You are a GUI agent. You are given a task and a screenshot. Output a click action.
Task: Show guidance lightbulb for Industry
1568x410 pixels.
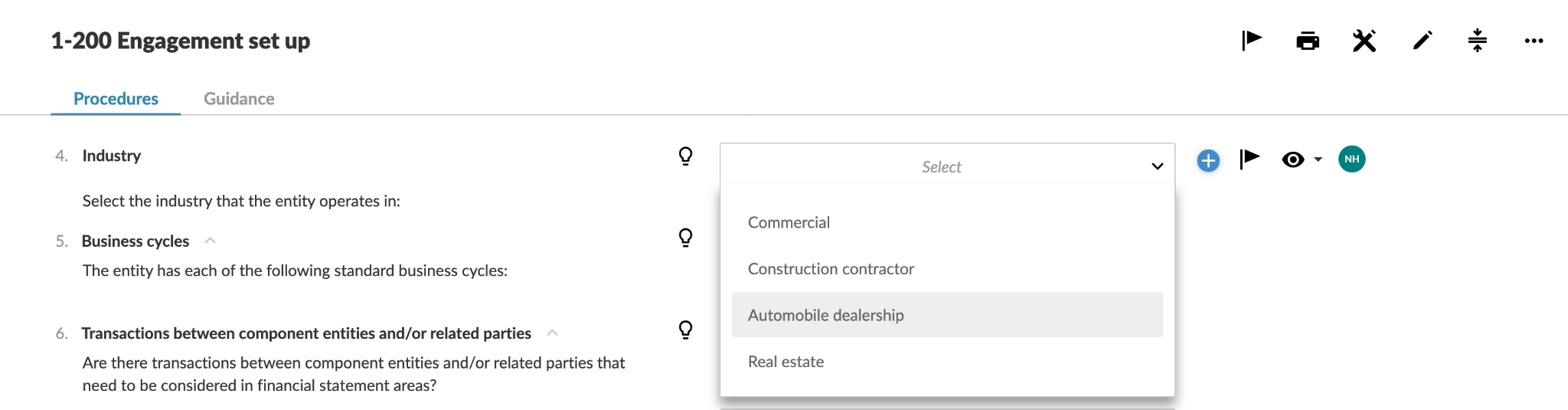[686, 156]
